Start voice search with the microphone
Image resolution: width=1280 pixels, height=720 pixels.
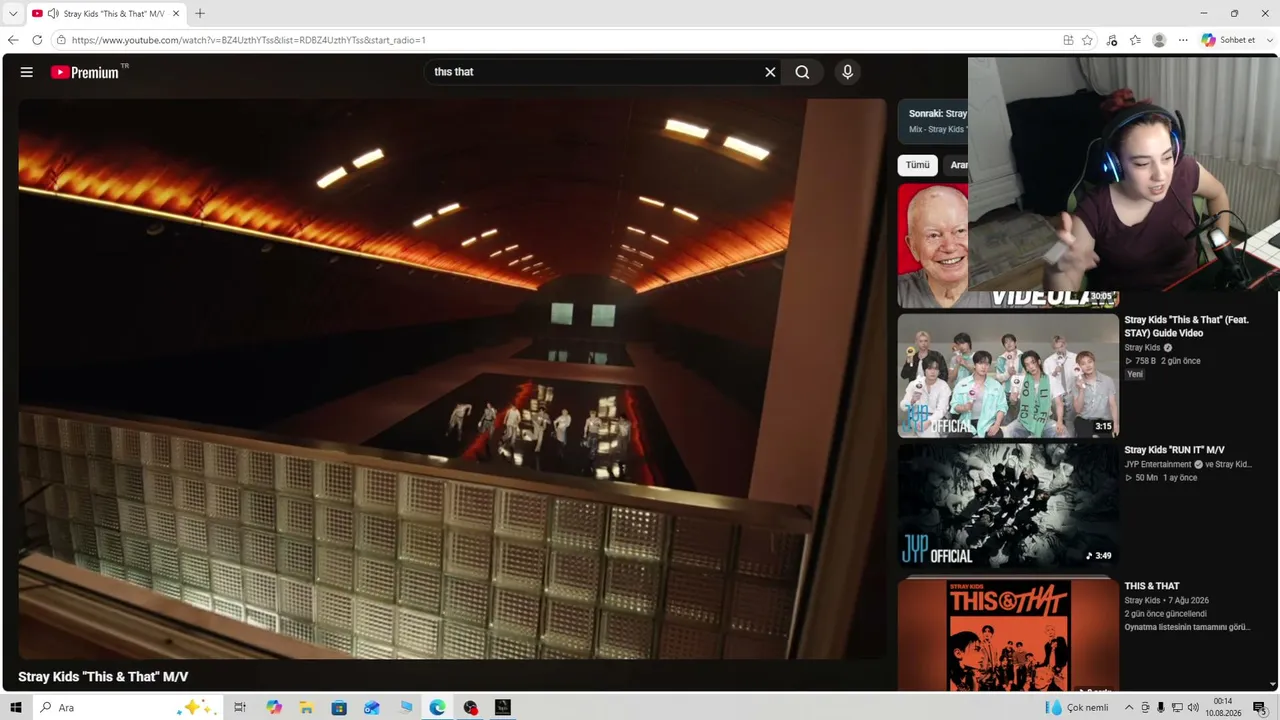pos(847,72)
